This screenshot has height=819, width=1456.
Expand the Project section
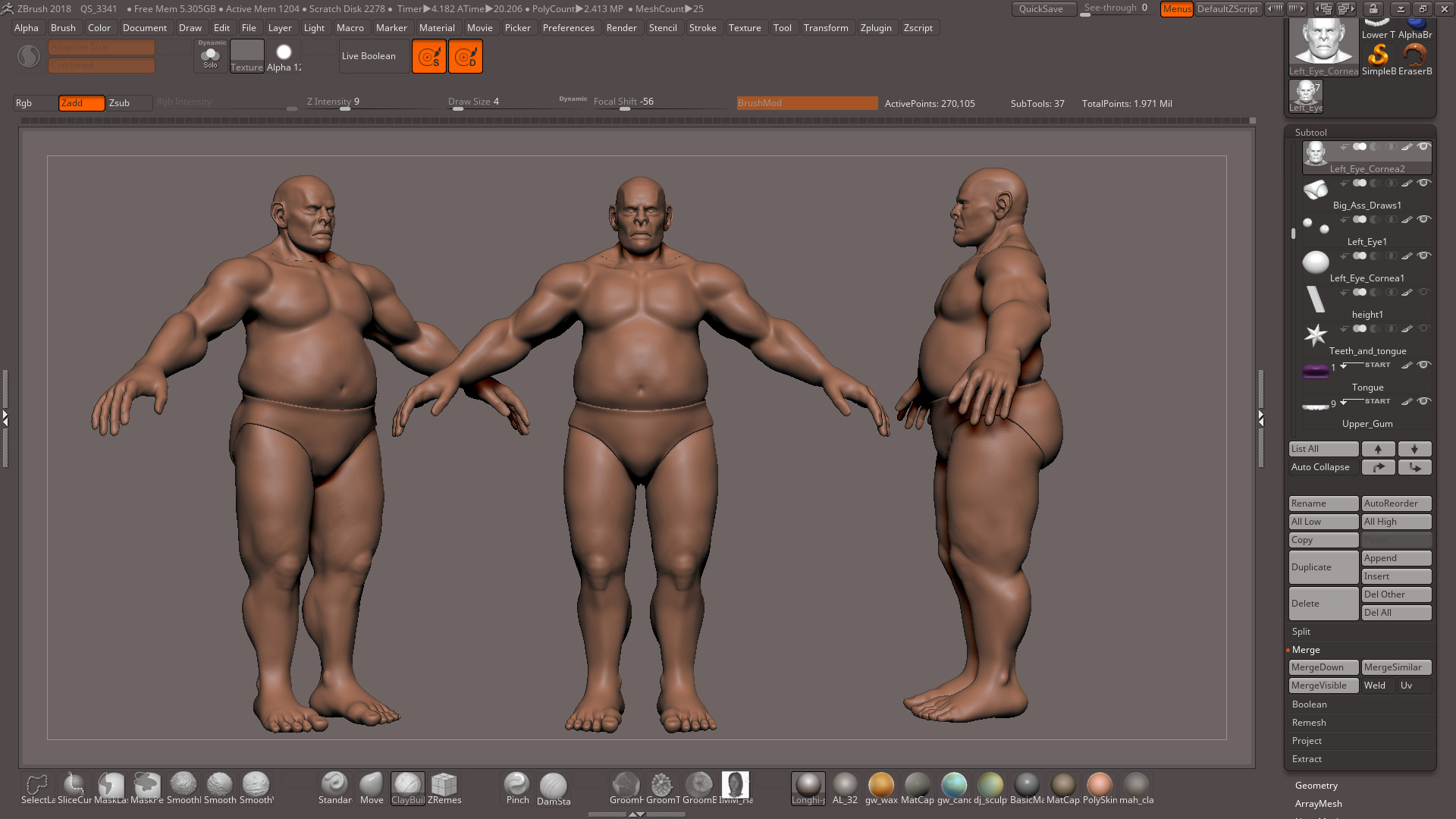[x=1307, y=741]
